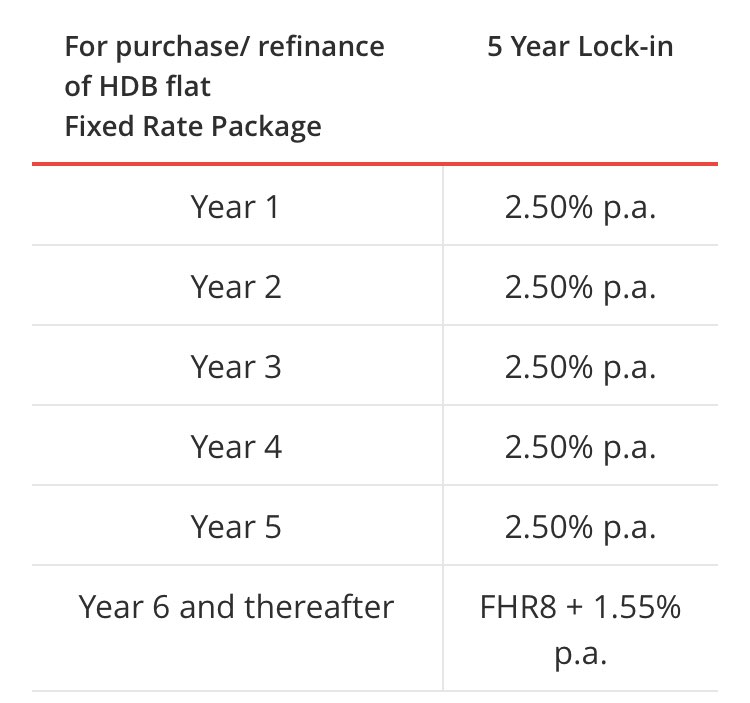
Task: Select the 2.50% p.a. rate for Year 2
Action: point(580,287)
